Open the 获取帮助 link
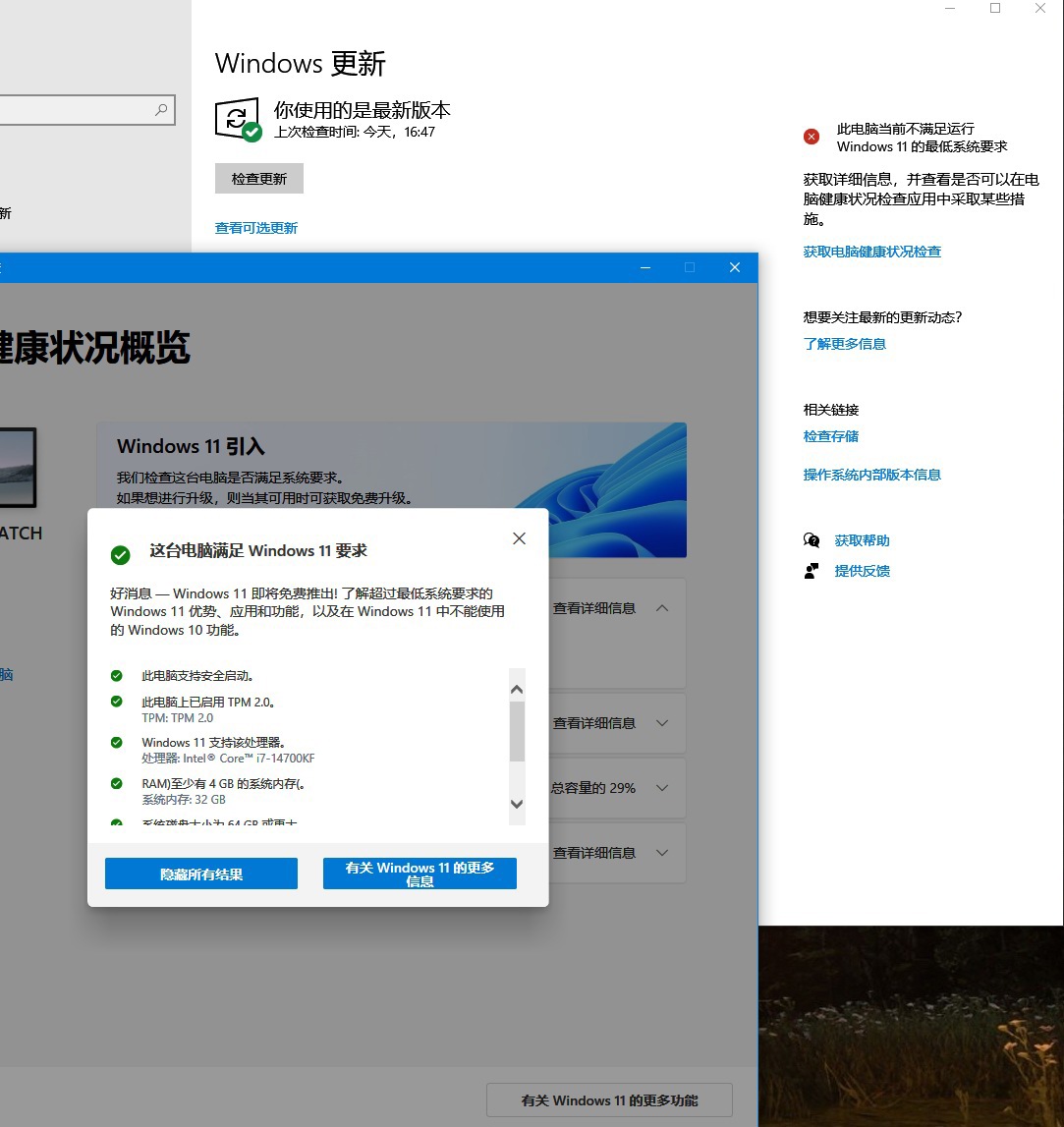The width and height of the screenshot is (1064, 1127). [x=863, y=540]
